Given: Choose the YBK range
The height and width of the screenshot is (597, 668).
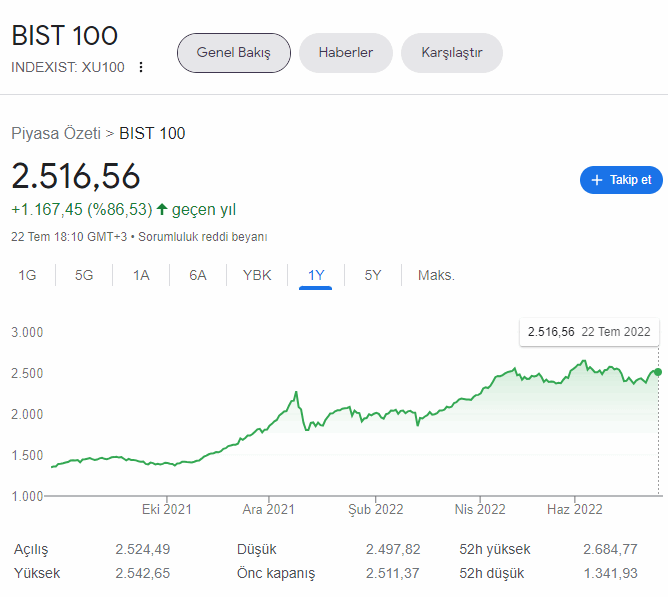Looking at the screenshot, I should (257, 275).
